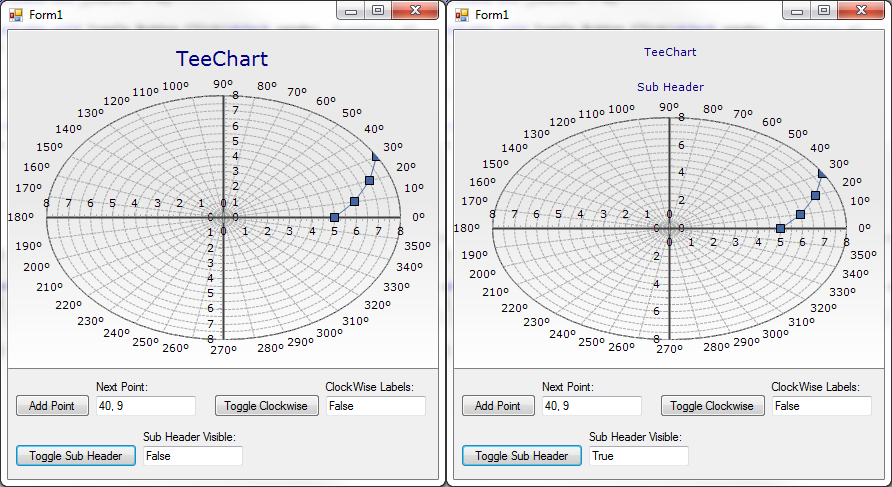Viewport: 892px width, 487px height.
Task: Focus Next Point field in left window
Action: tap(146, 406)
